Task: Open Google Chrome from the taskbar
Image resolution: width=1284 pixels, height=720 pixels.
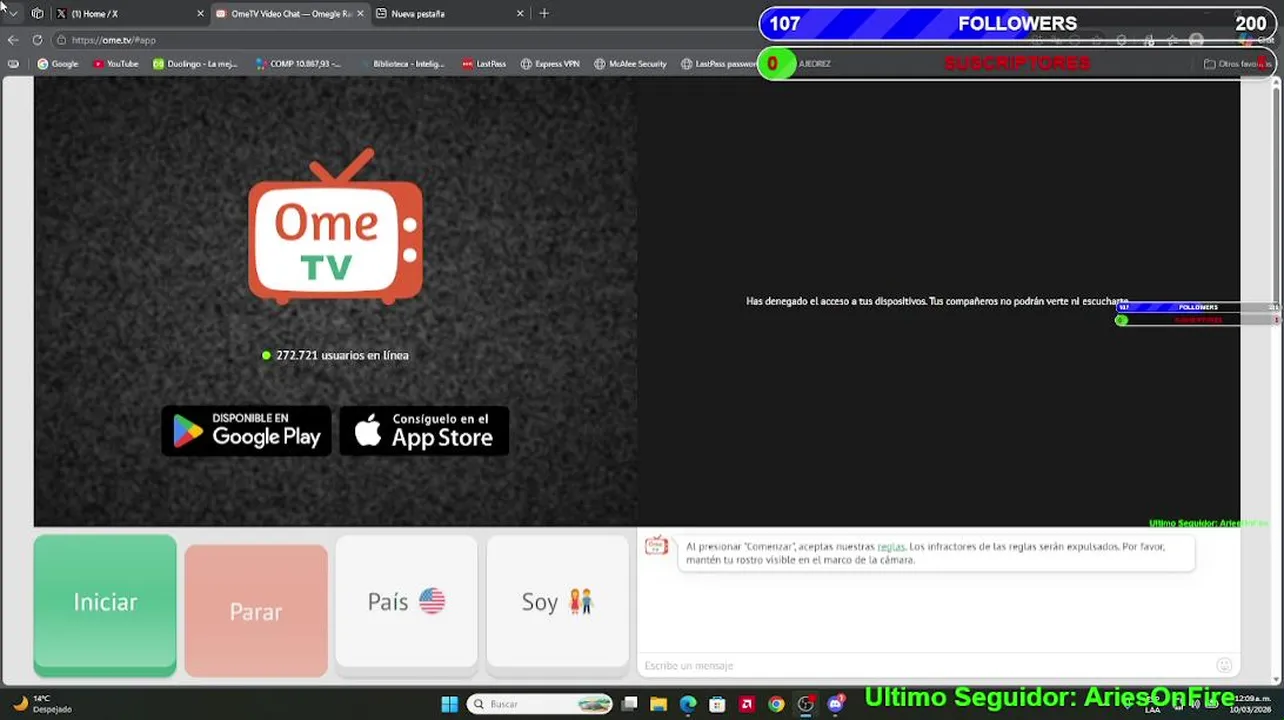Action: coord(776,704)
